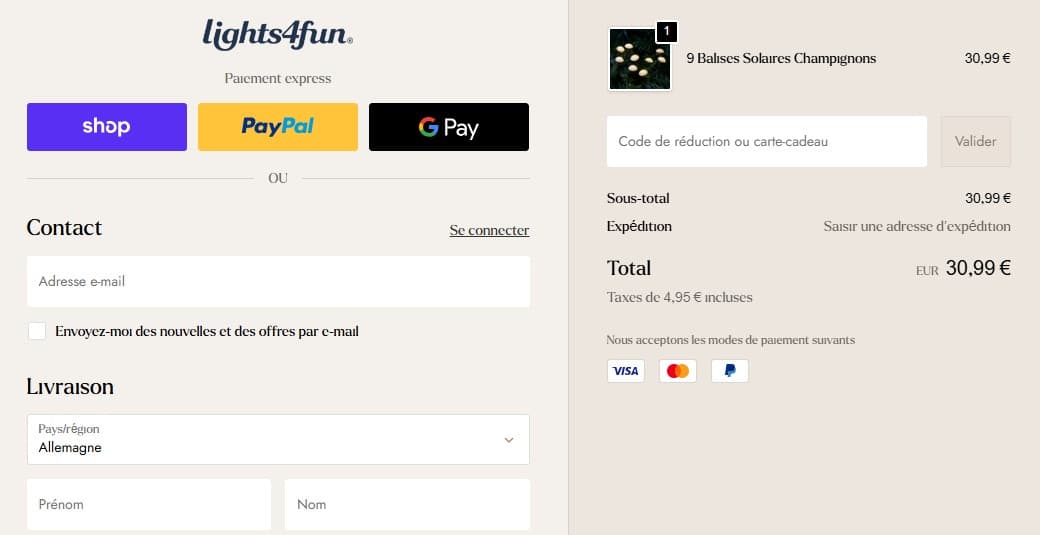Screen dimensions: 1040x535
Task: Follow the Se connecter link
Action: tap(489, 230)
